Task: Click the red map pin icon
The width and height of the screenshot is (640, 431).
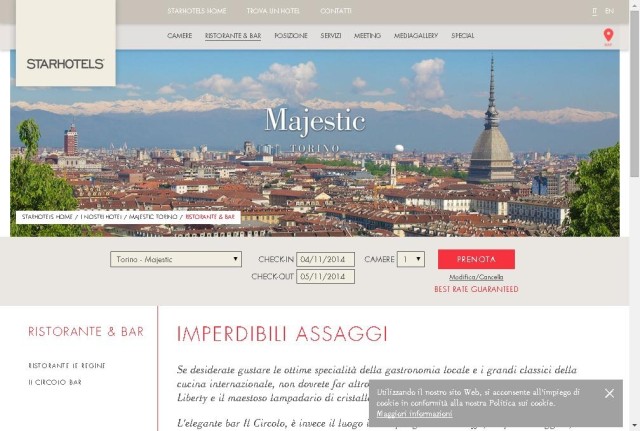Action: click(608, 36)
